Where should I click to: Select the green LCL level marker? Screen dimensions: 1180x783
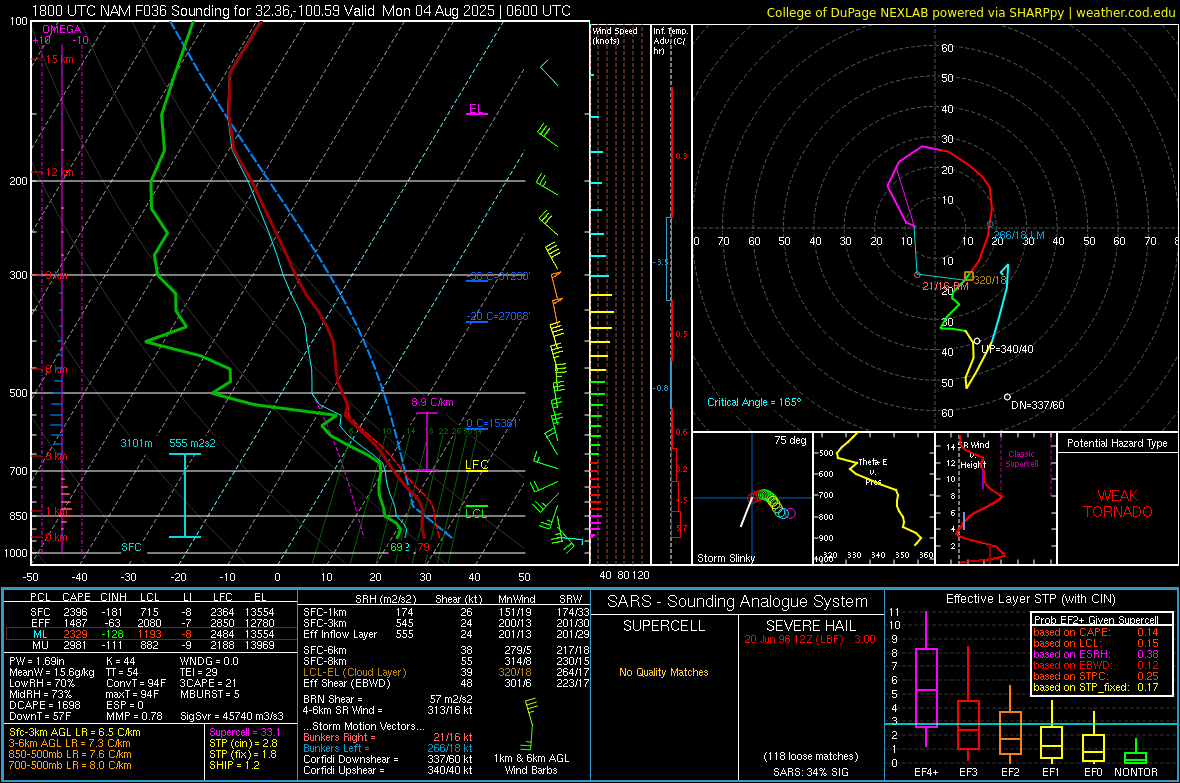[x=476, y=512]
